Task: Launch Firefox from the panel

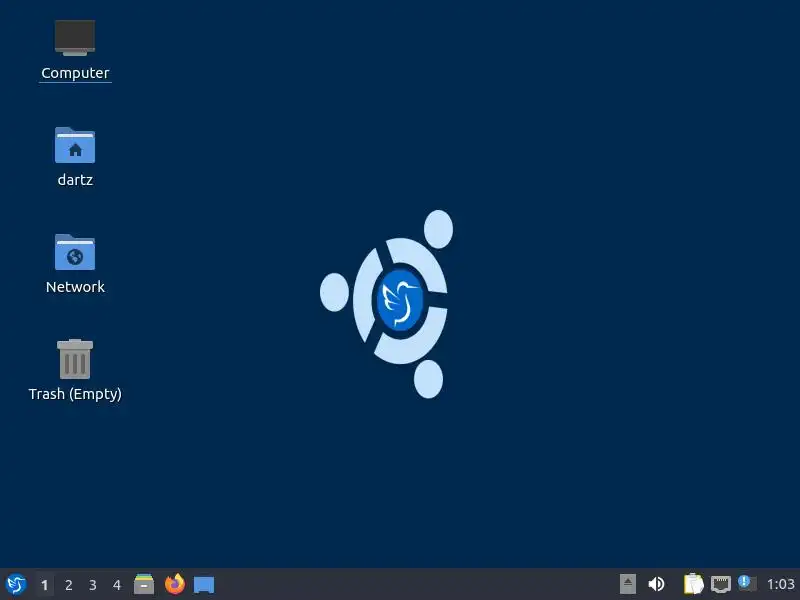Action: [x=174, y=584]
